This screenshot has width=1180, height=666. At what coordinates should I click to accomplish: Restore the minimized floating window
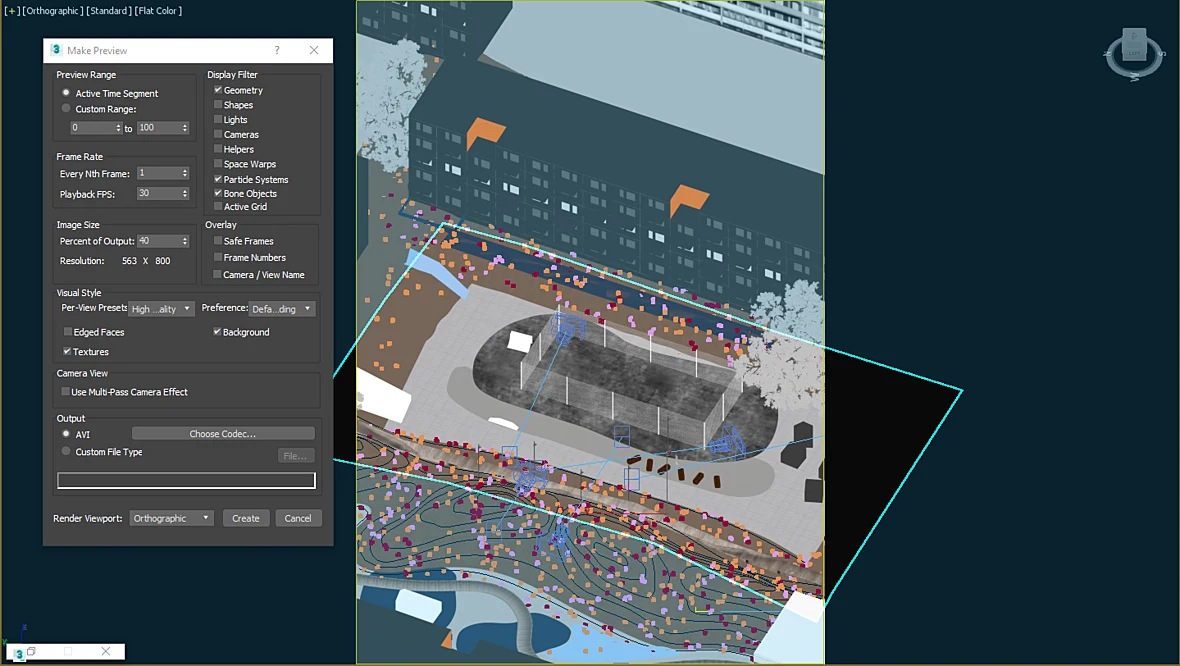coord(32,651)
